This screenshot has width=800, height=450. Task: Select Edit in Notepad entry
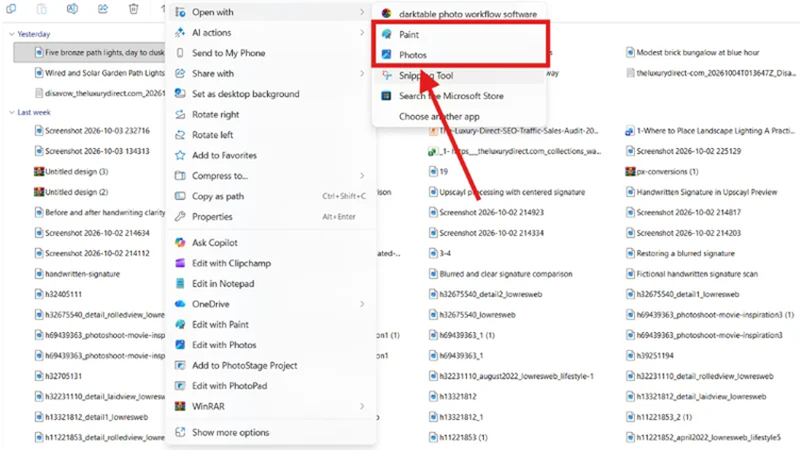click(271, 283)
